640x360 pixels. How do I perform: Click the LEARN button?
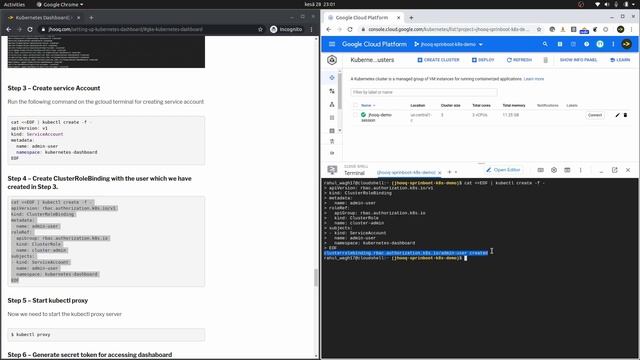(620, 60)
